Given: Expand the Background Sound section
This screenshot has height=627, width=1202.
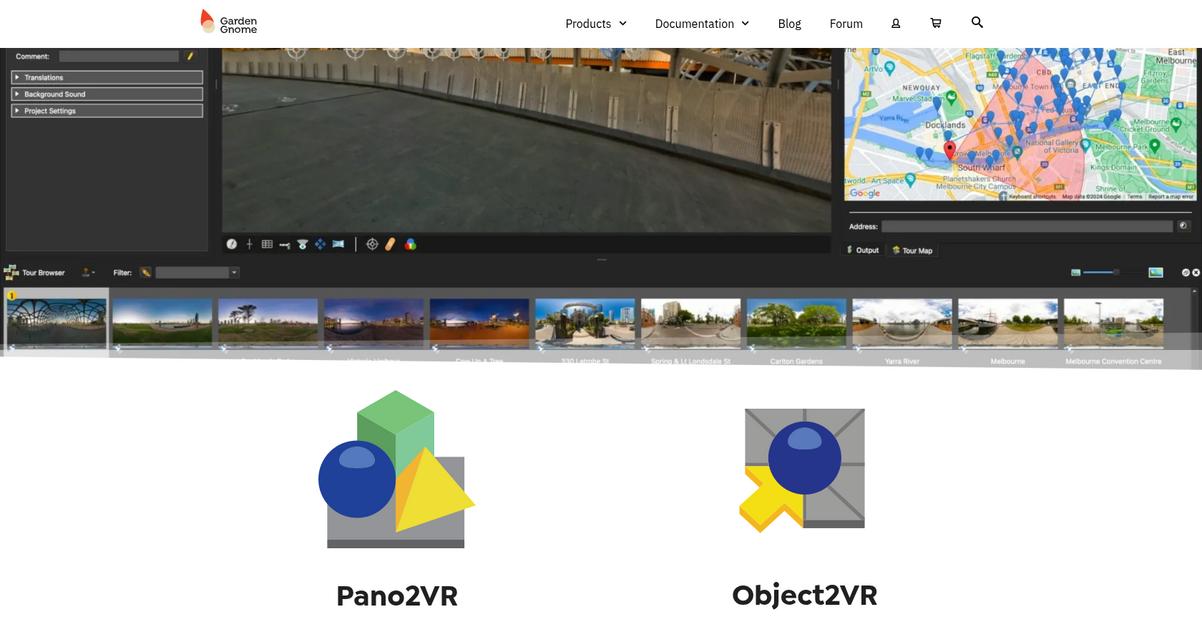Looking at the screenshot, I should (107, 94).
